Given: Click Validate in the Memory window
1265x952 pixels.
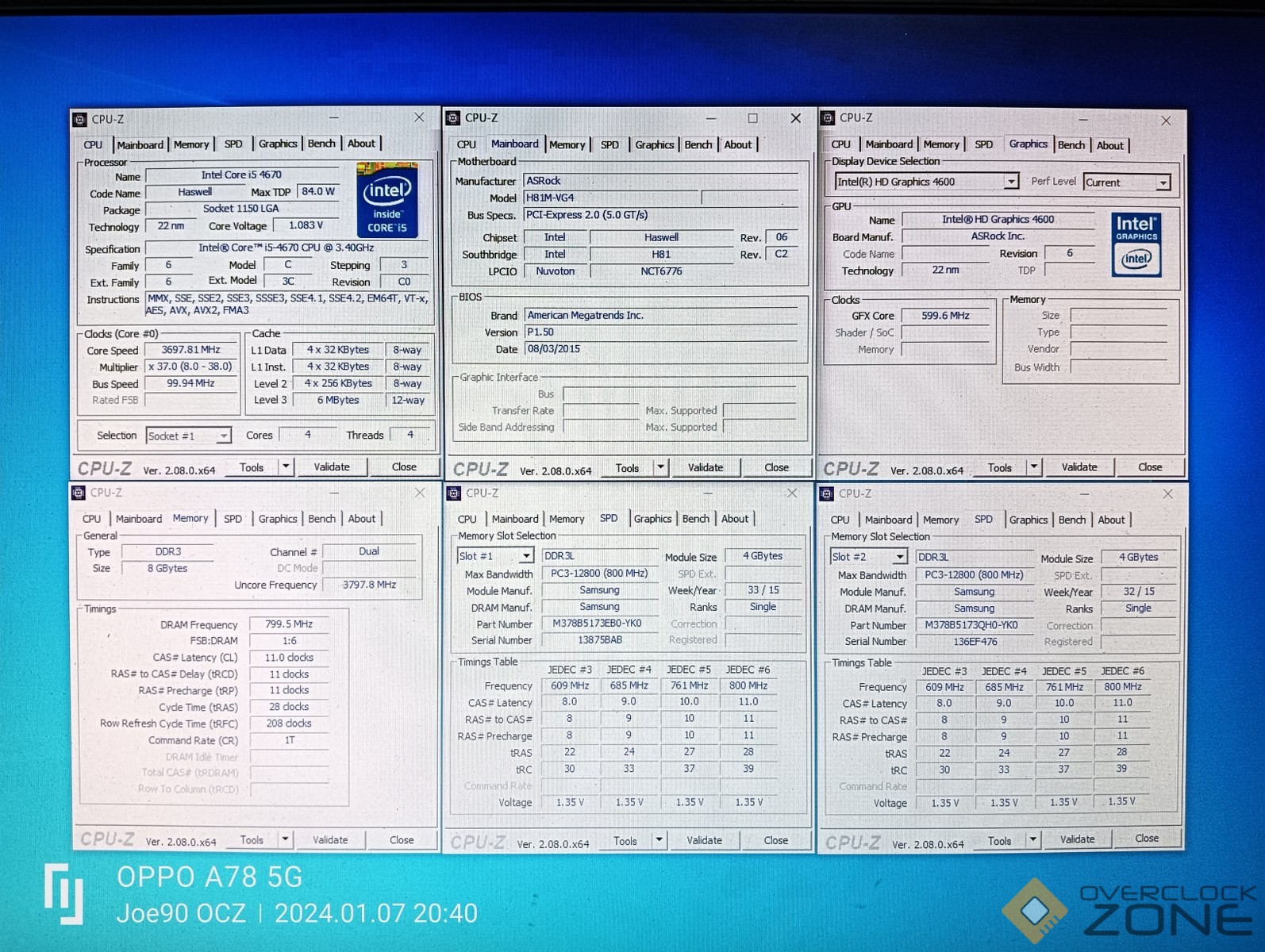Looking at the screenshot, I should click(330, 839).
